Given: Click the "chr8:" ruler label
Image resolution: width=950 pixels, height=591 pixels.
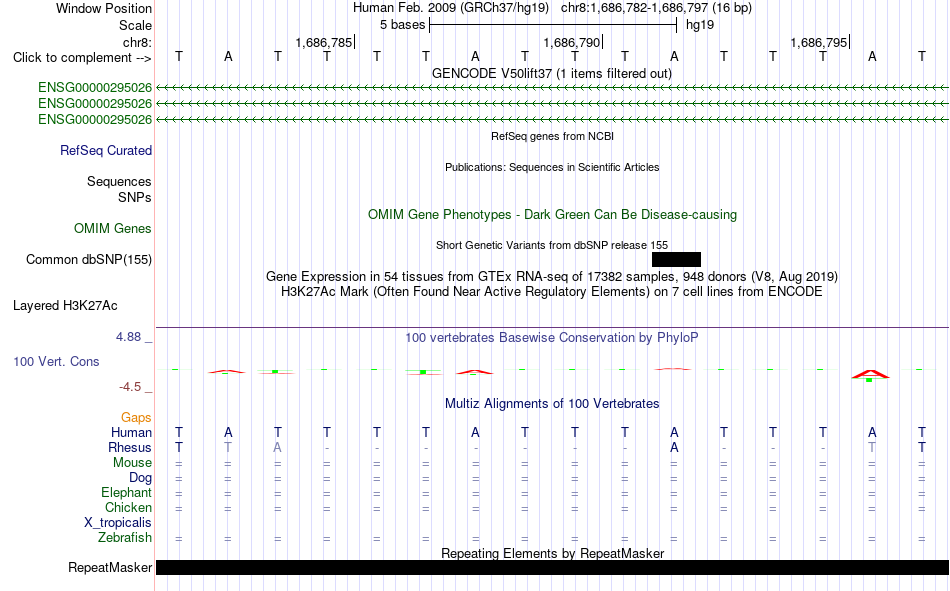Looking at the screenshot, I should (137, 42).
